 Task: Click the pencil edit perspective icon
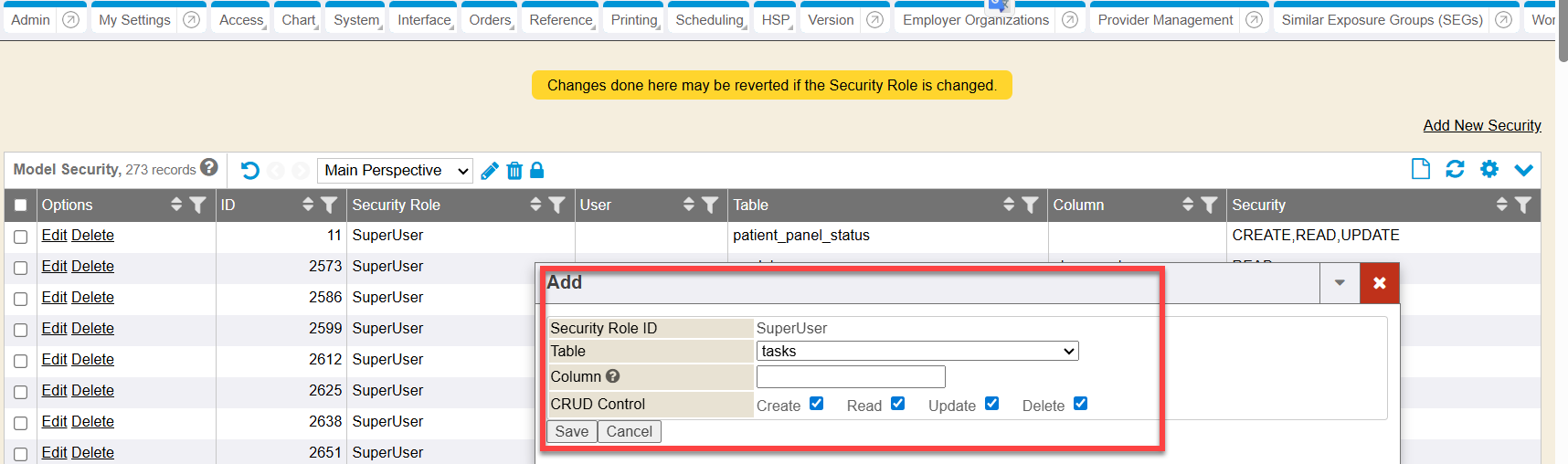(x=490, y=171)
